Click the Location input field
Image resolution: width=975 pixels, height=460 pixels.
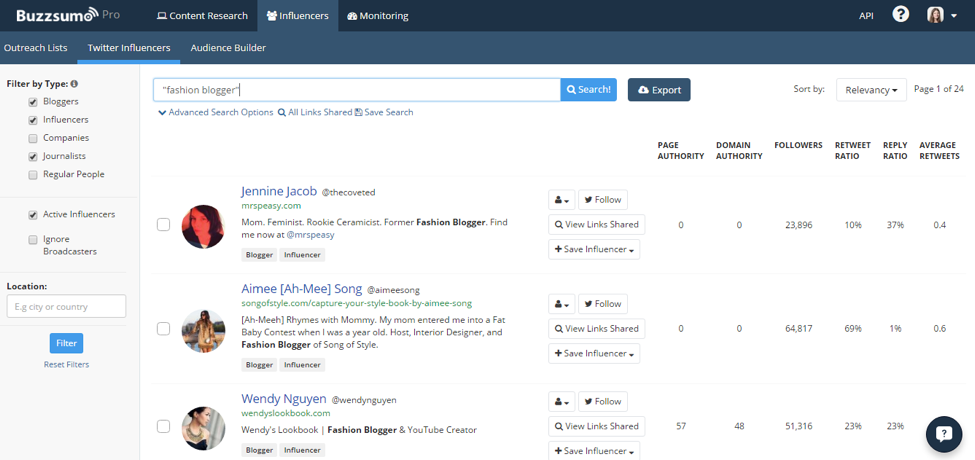click(x=67, y=306)
